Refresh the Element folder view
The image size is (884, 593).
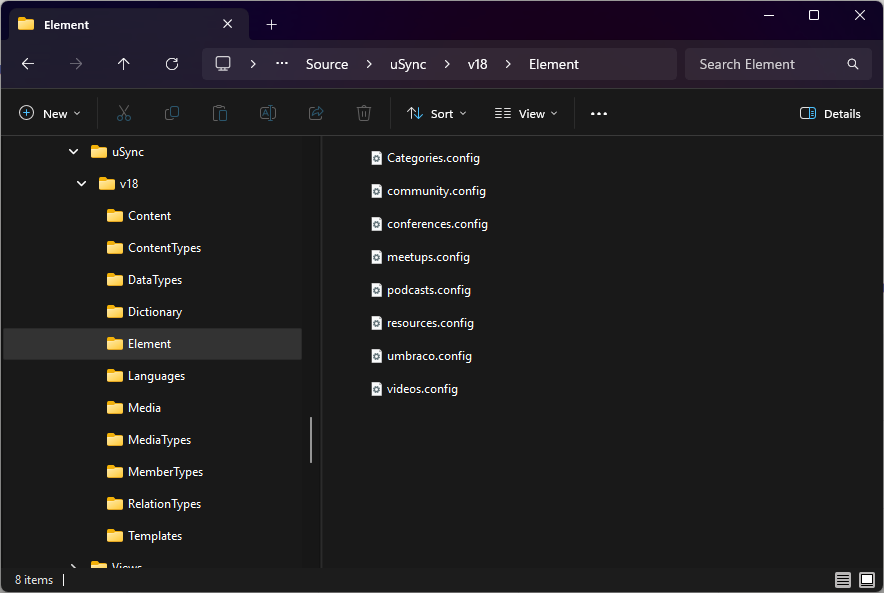point(172,64)
